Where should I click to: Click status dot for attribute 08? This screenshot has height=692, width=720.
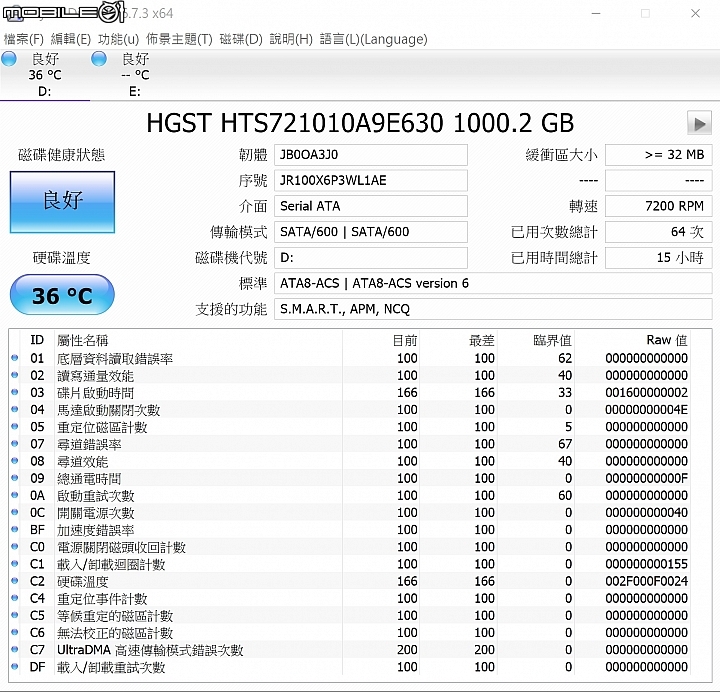pyautogui.click(x=15, y=461)
